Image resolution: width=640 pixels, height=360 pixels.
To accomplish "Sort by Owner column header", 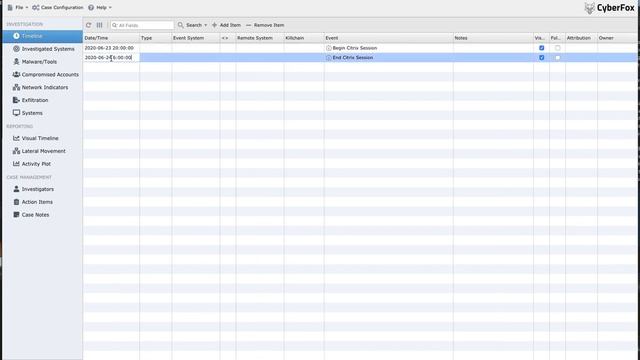I will pyautogui.click(x=618, y=38).
